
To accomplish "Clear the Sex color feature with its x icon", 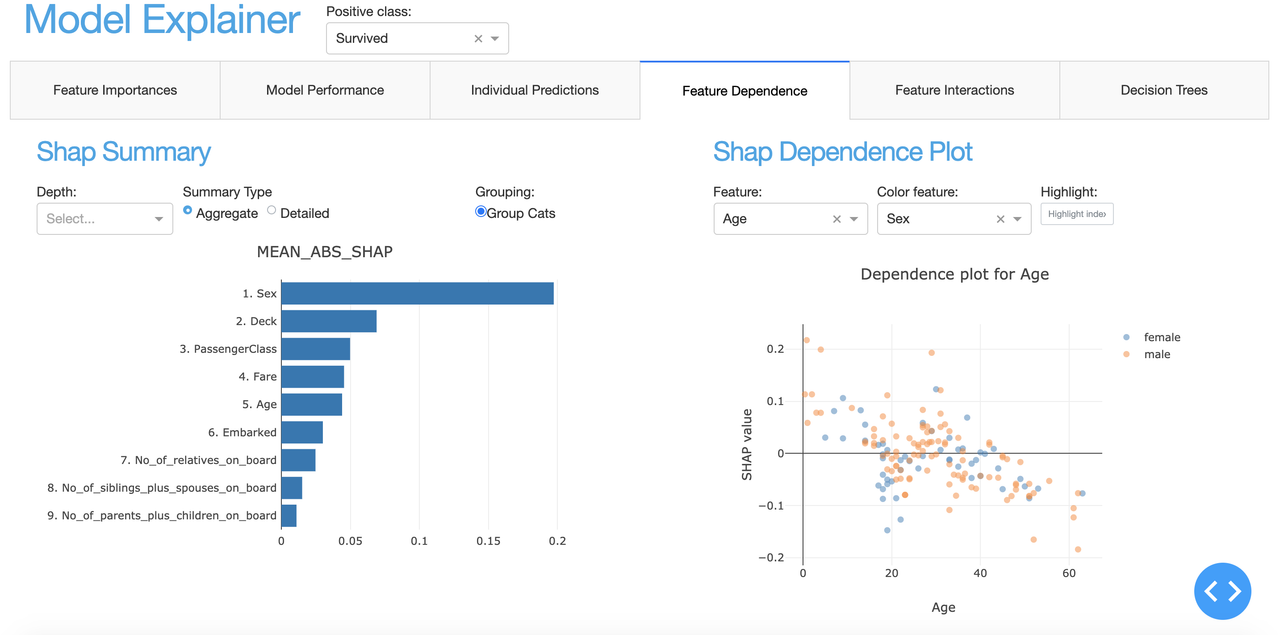I will click(1000, 218).
